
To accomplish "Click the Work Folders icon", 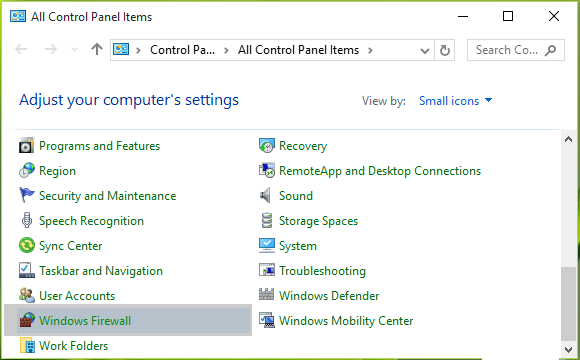I will [x=28, y=345].
